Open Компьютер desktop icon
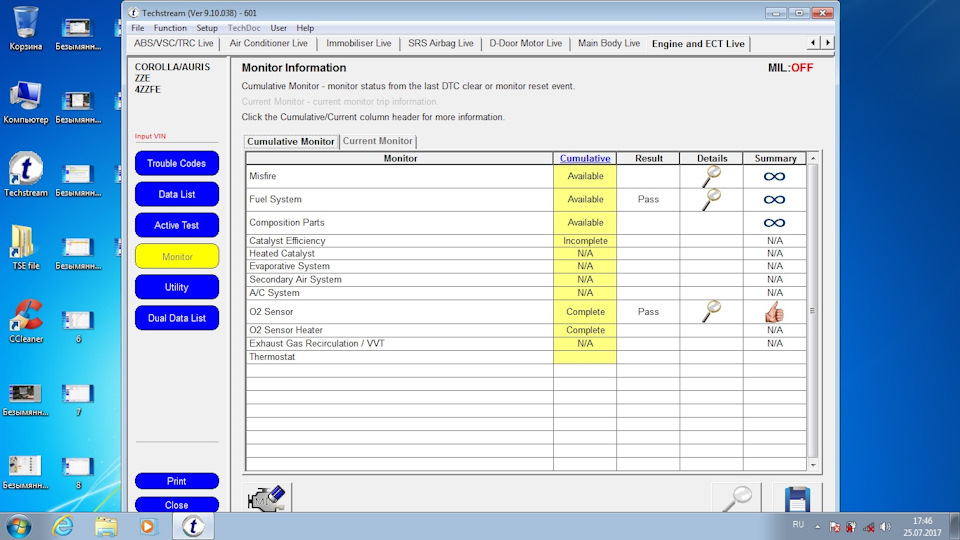Image resolution: width=960 pixels, height=540 pixels. point(26,102)
